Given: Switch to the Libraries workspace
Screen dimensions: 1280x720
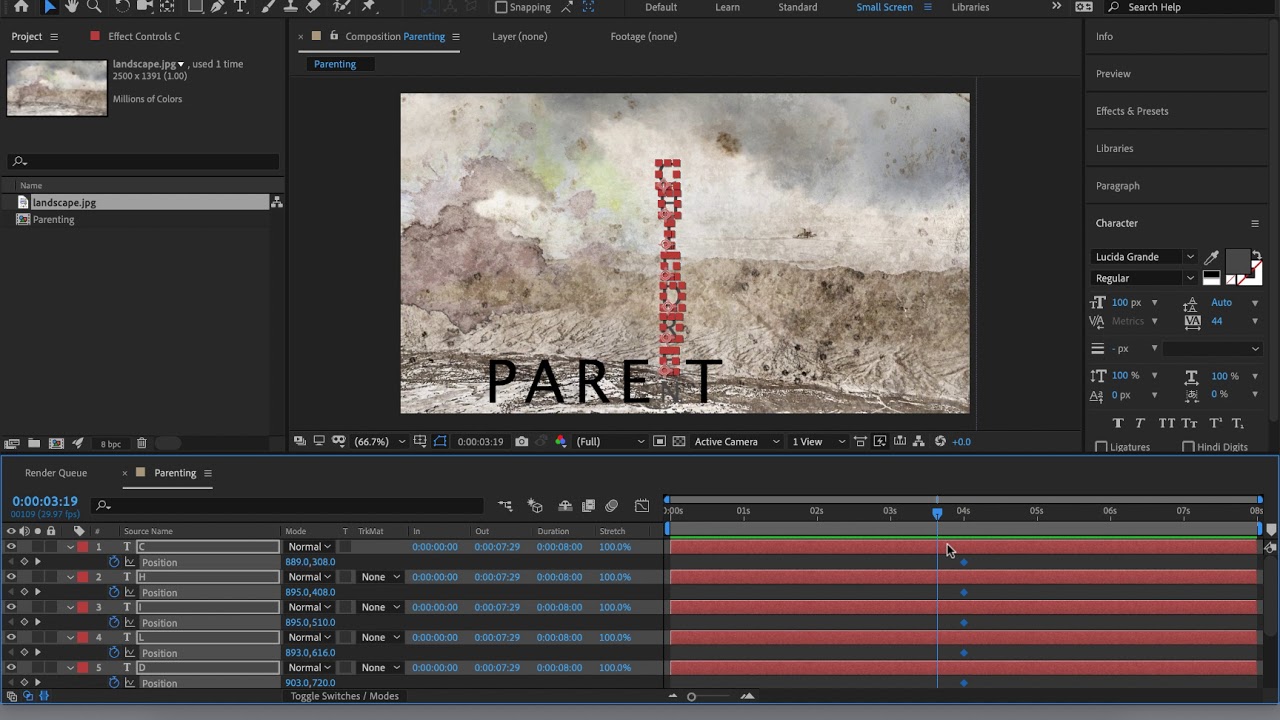Looking at the screenshot, I should [x=970, y=7].
